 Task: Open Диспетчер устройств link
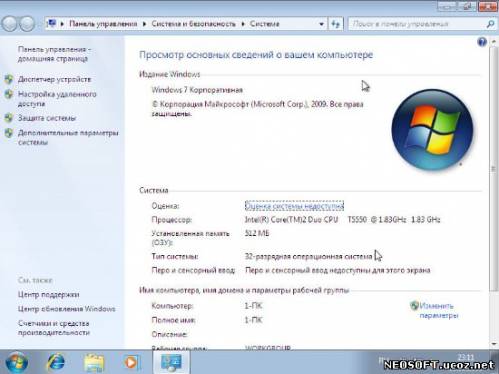point(54,79)
